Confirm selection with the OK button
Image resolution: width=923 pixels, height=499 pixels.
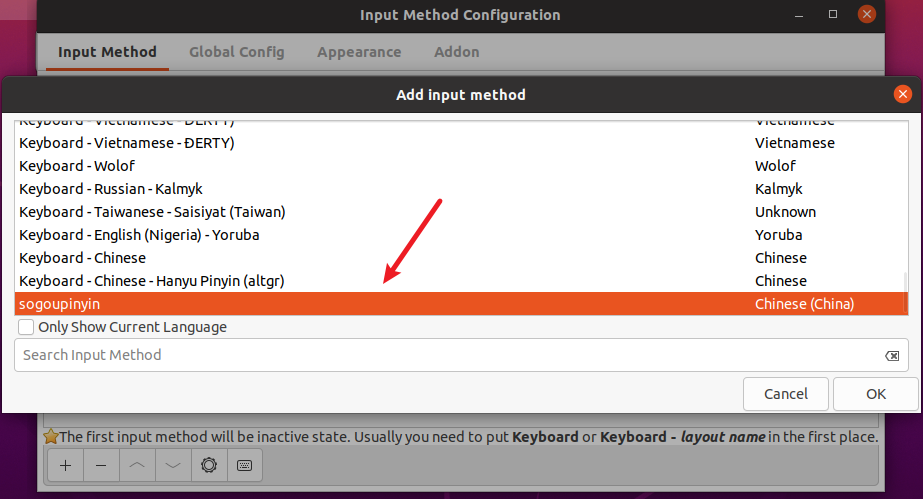point(875,394)
